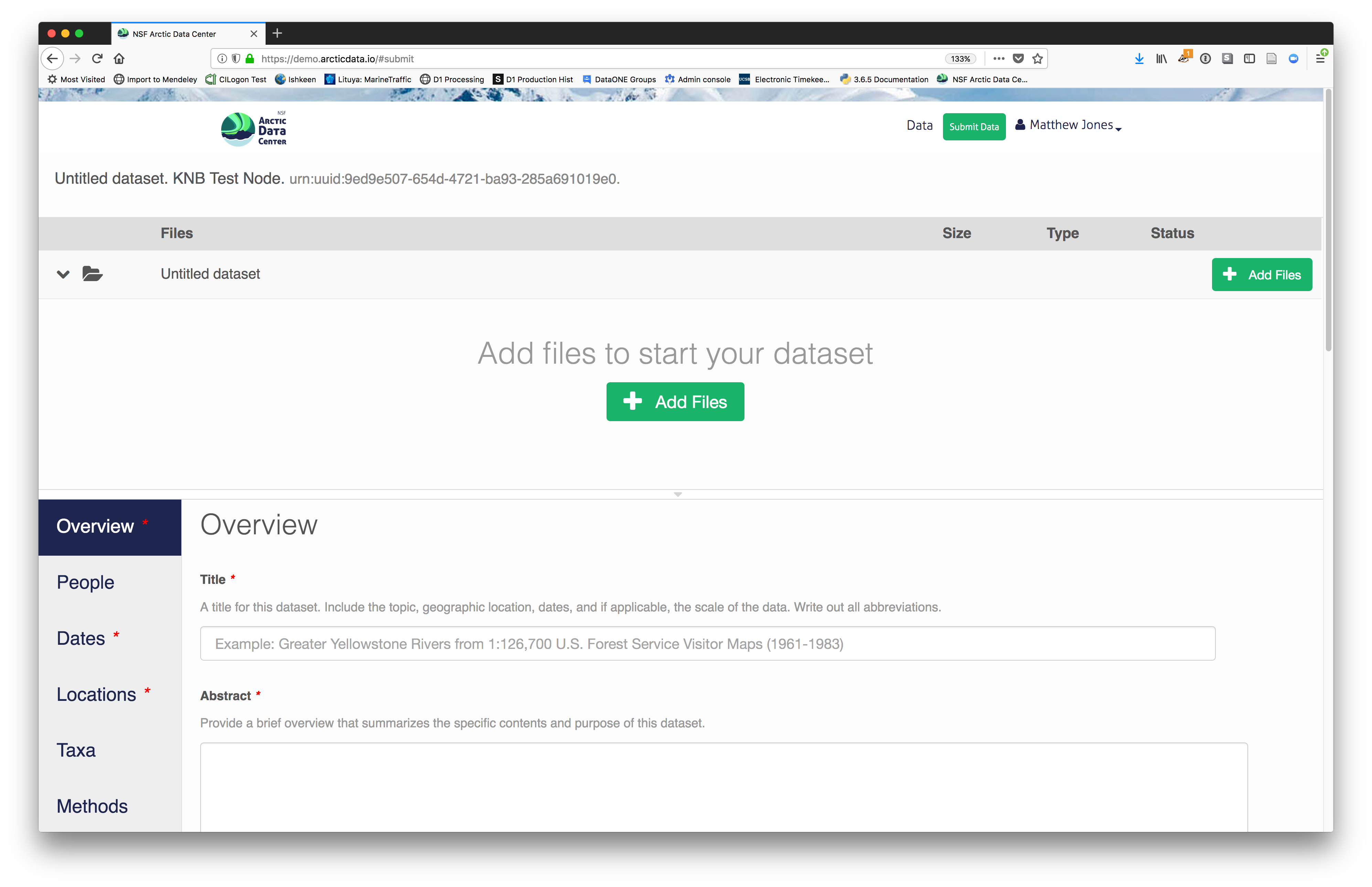
Task: Open the site information icon in address bar
Action: (222, 59)
